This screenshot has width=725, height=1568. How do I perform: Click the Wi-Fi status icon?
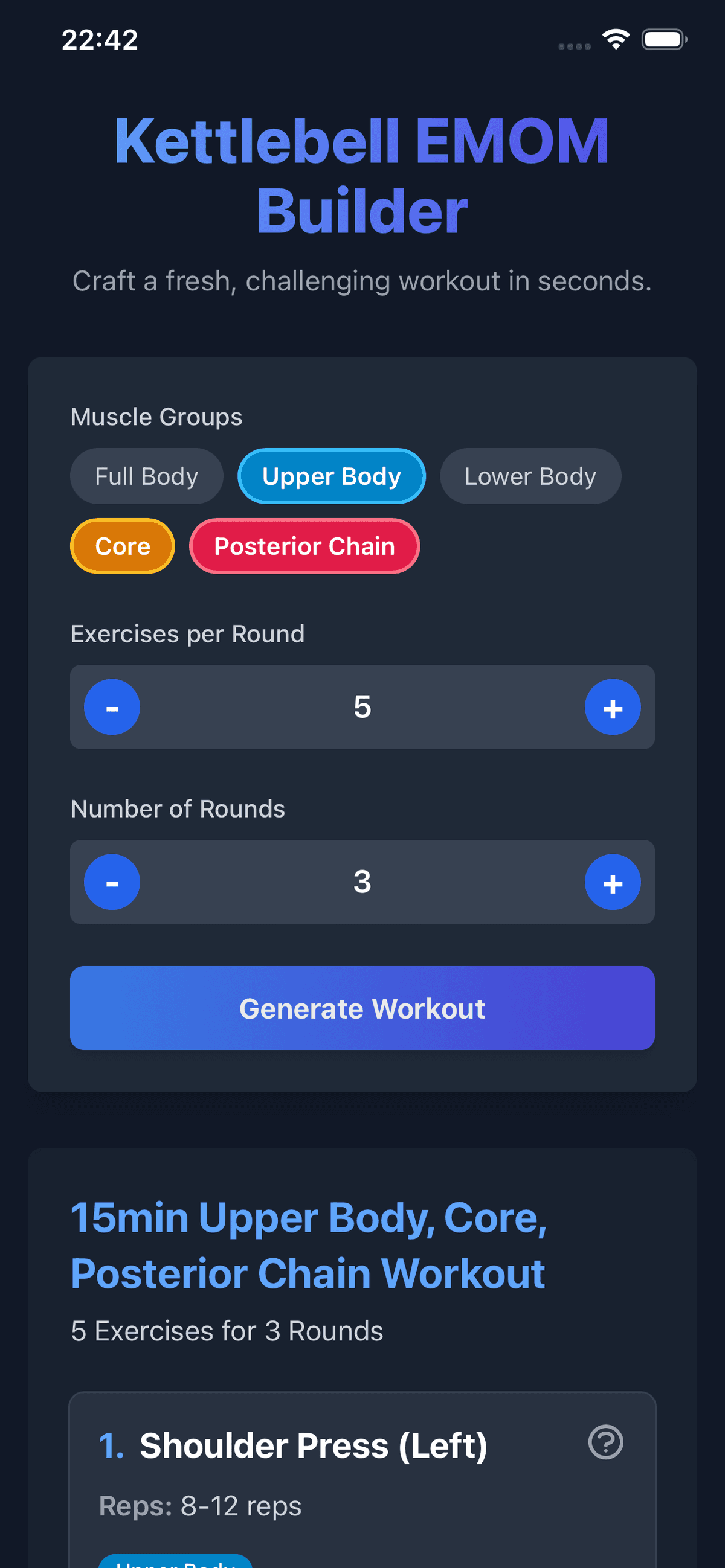(x=614, y=39)
